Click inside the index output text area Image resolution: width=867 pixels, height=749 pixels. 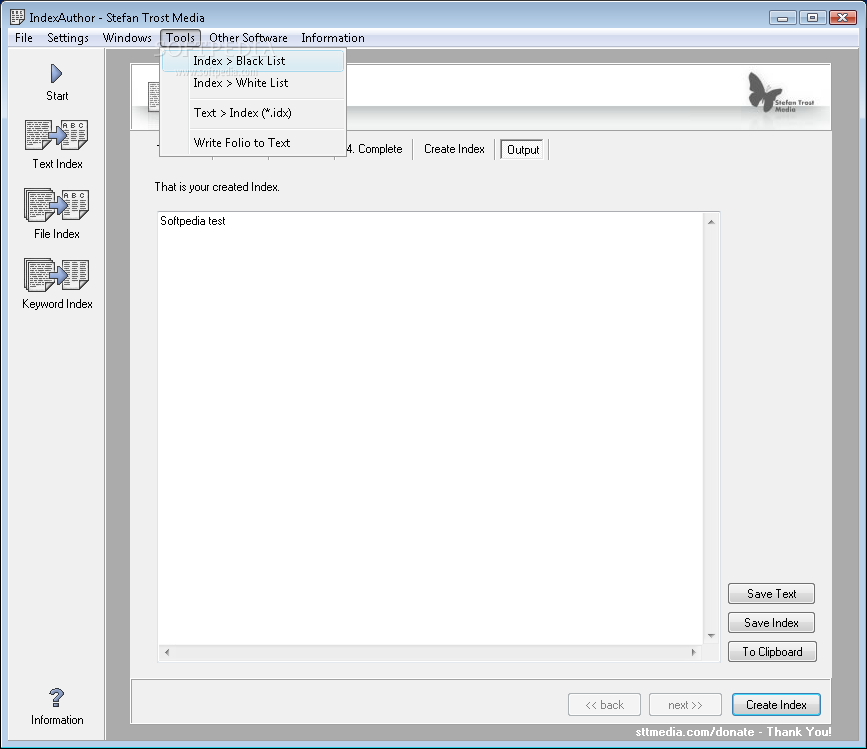click(x=430, y=428)
